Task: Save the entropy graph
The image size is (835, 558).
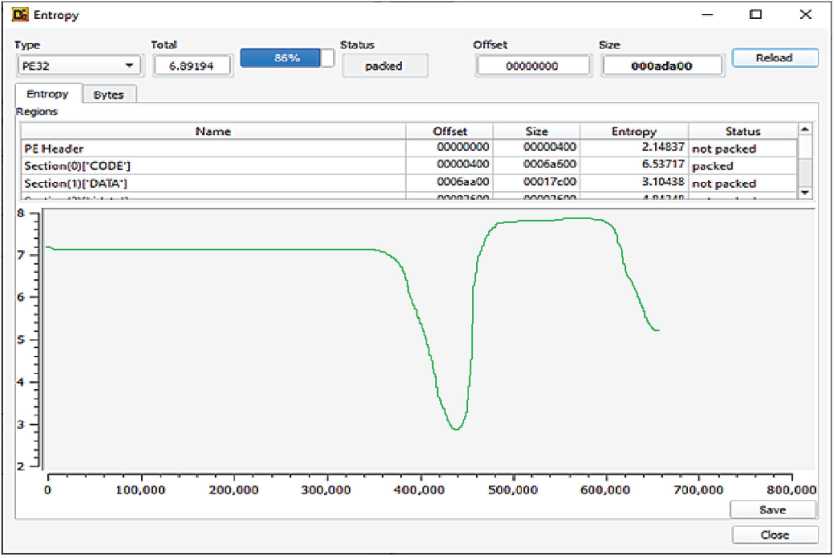Action: (x=773, y=510)
